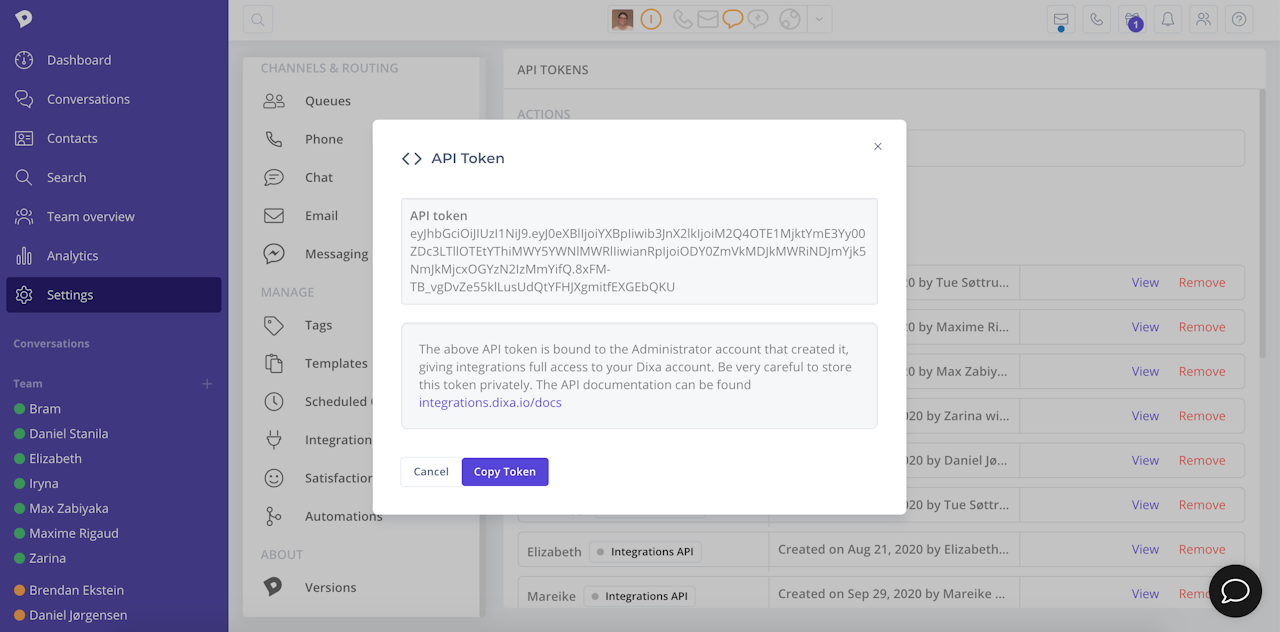This screenshot has width=1280, height=632.
Task: Click the team members icon in header
Action: (x=1203, y=19)
